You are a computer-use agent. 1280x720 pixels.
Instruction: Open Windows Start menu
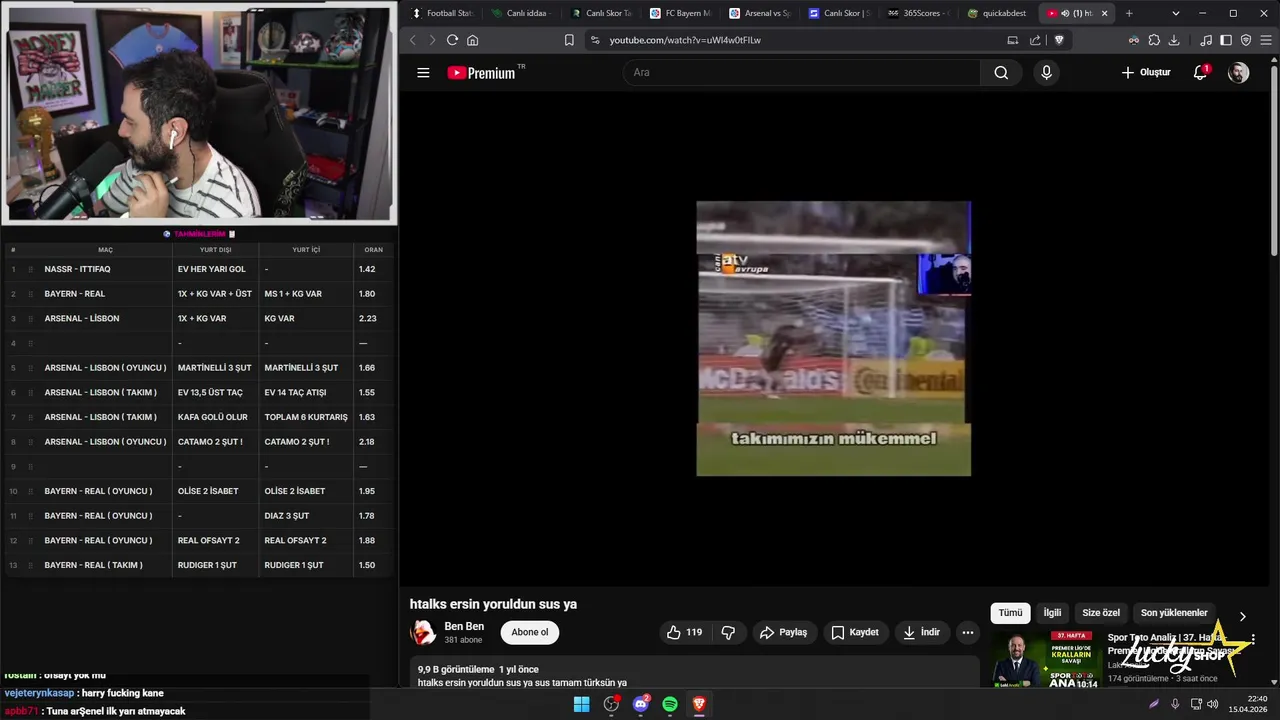(581, 704)
